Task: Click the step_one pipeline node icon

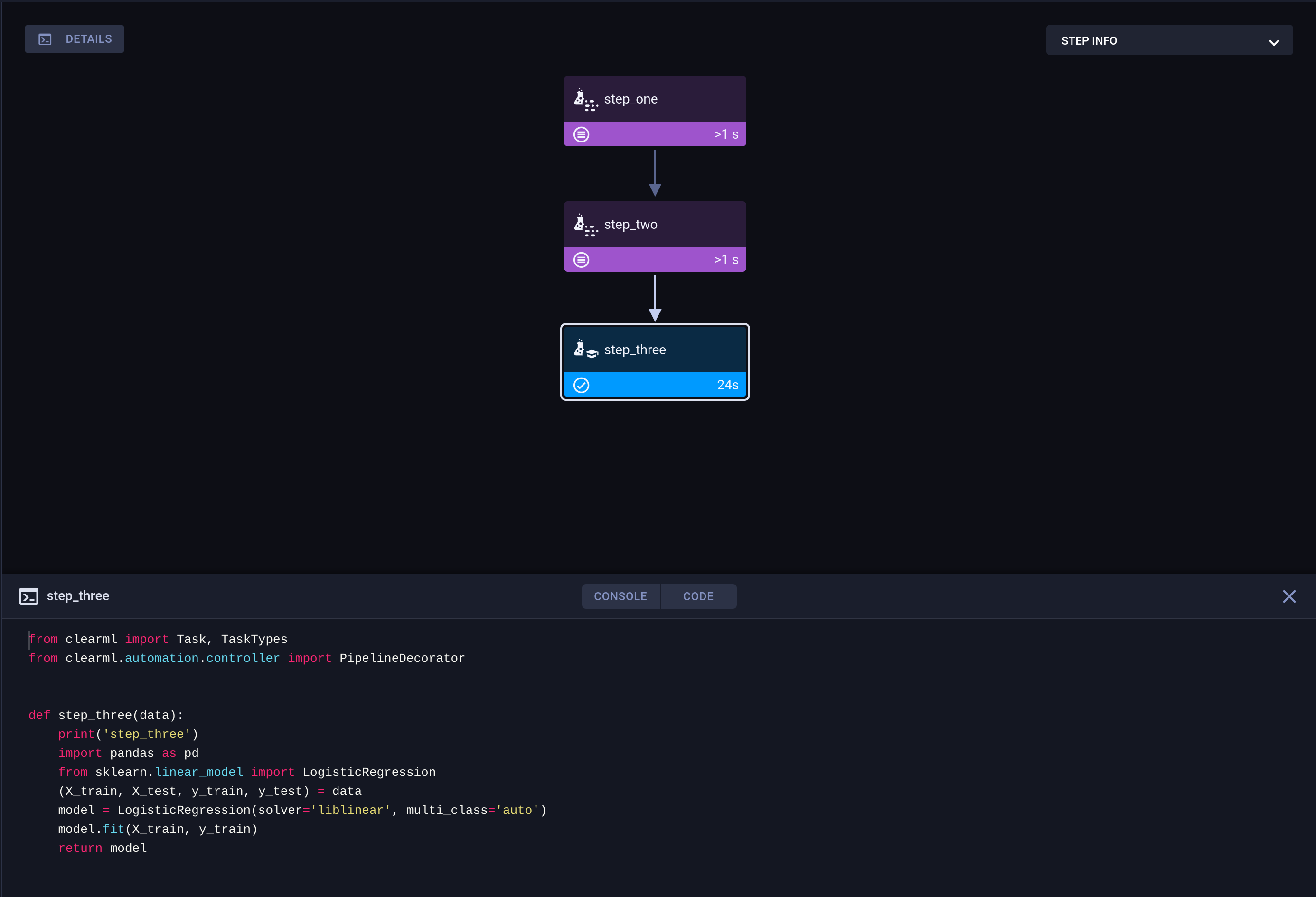Action: tap(584, 99)
